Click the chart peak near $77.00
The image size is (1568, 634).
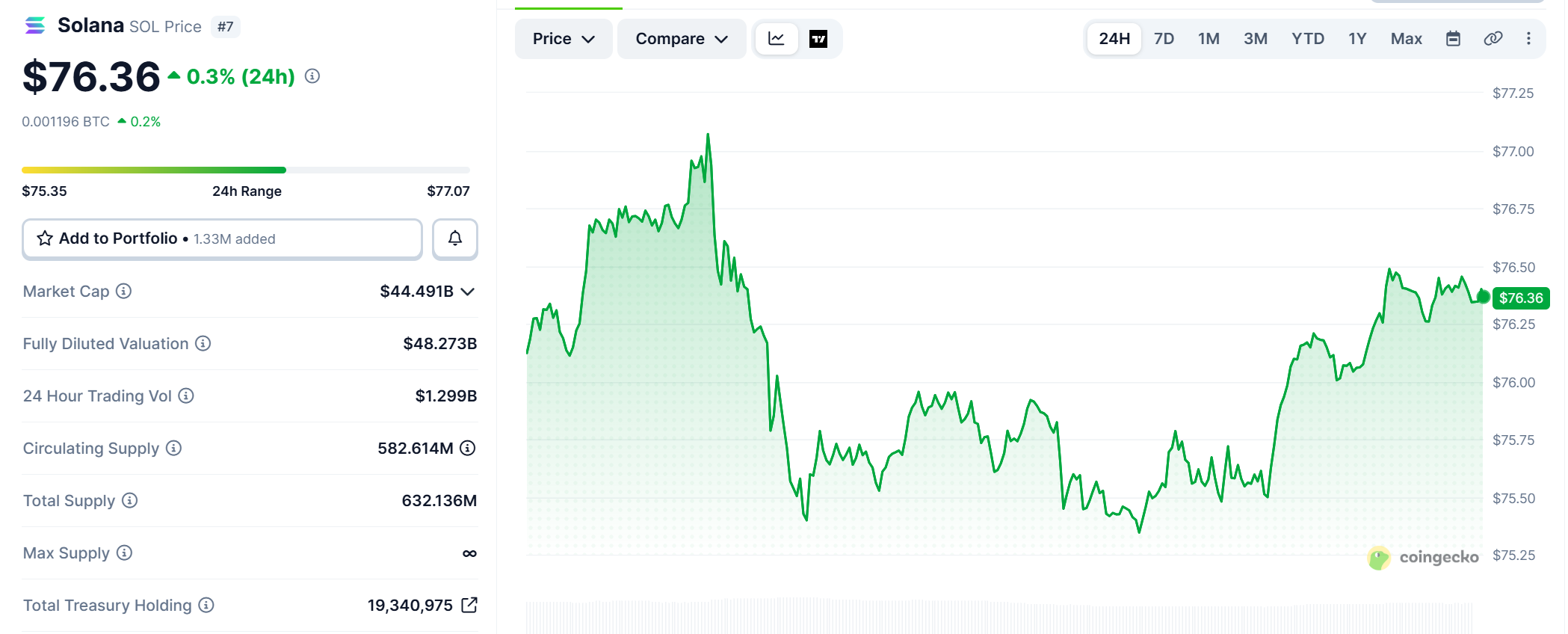[x=708, y=135]
